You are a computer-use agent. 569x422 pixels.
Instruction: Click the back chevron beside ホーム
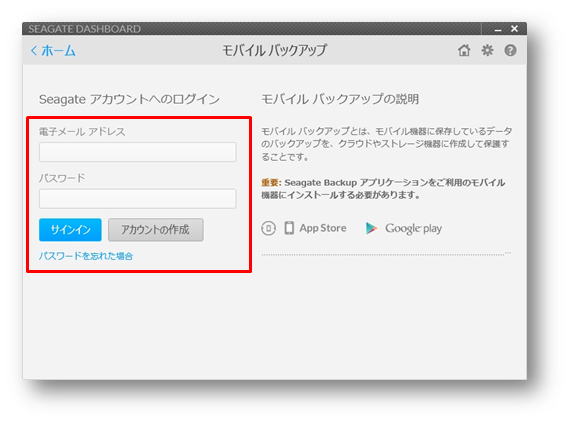(x=34, y=50)
